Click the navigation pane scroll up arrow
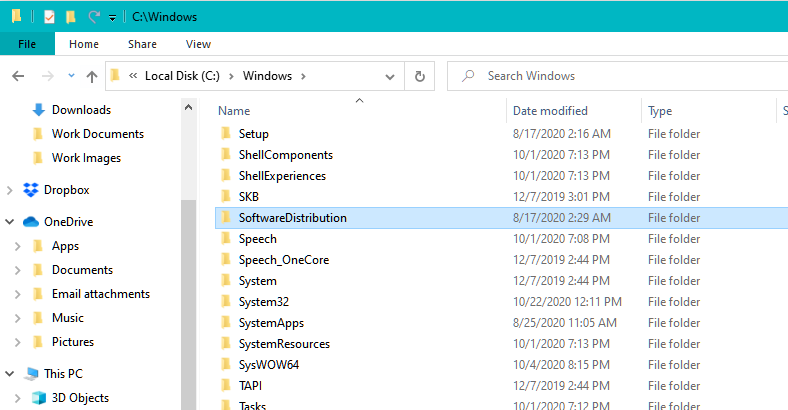 point(188,107)
